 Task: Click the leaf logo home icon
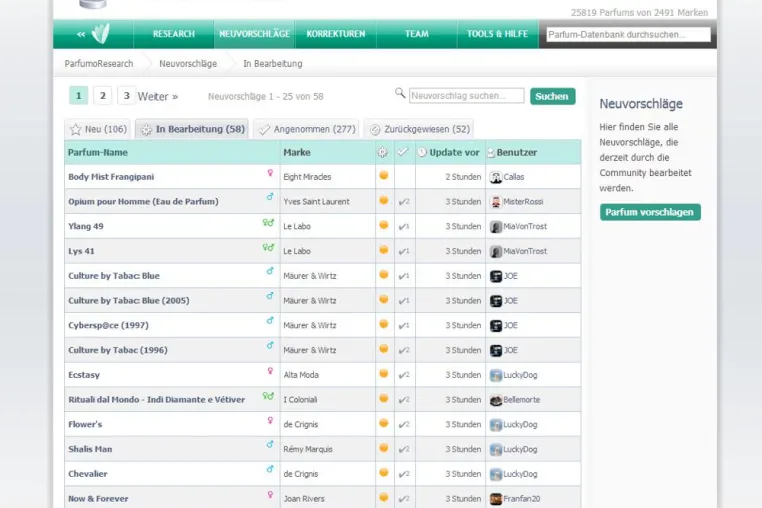click(x=101, y=34)
